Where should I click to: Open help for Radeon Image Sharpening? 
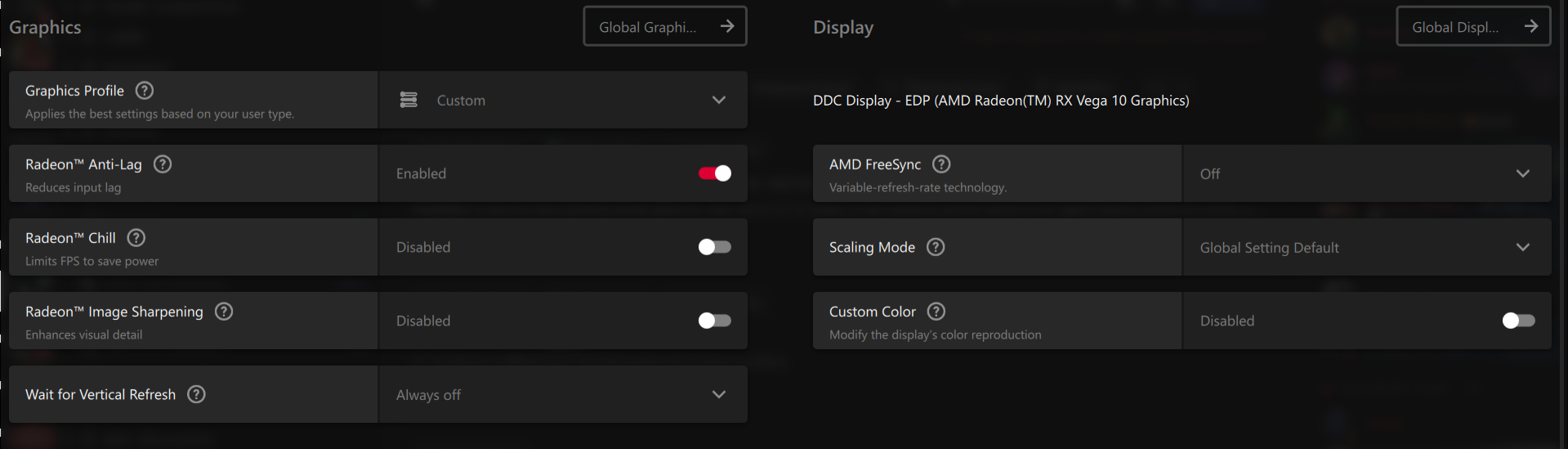224,312
